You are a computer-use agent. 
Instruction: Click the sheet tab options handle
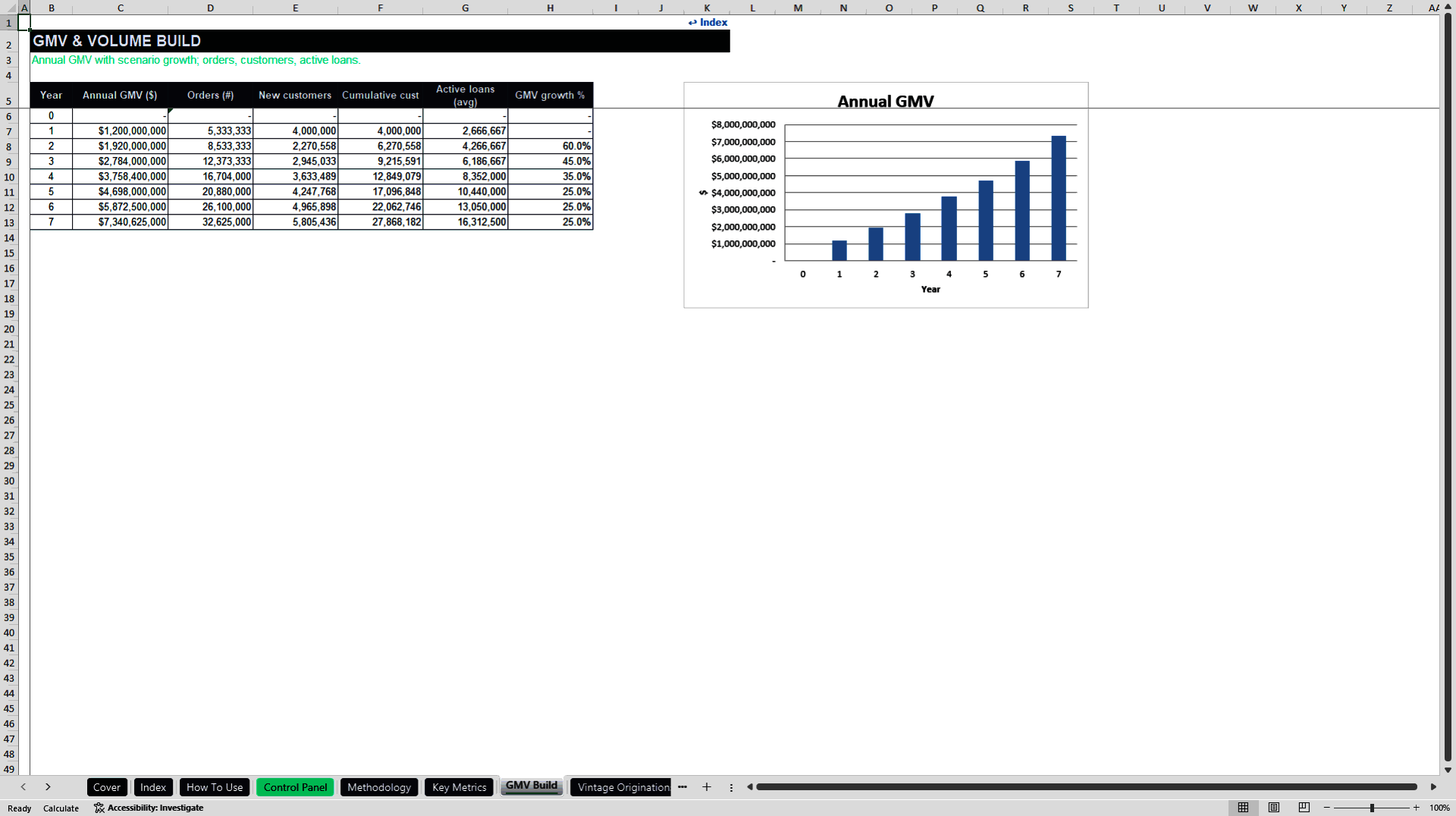tap(731, 787)
